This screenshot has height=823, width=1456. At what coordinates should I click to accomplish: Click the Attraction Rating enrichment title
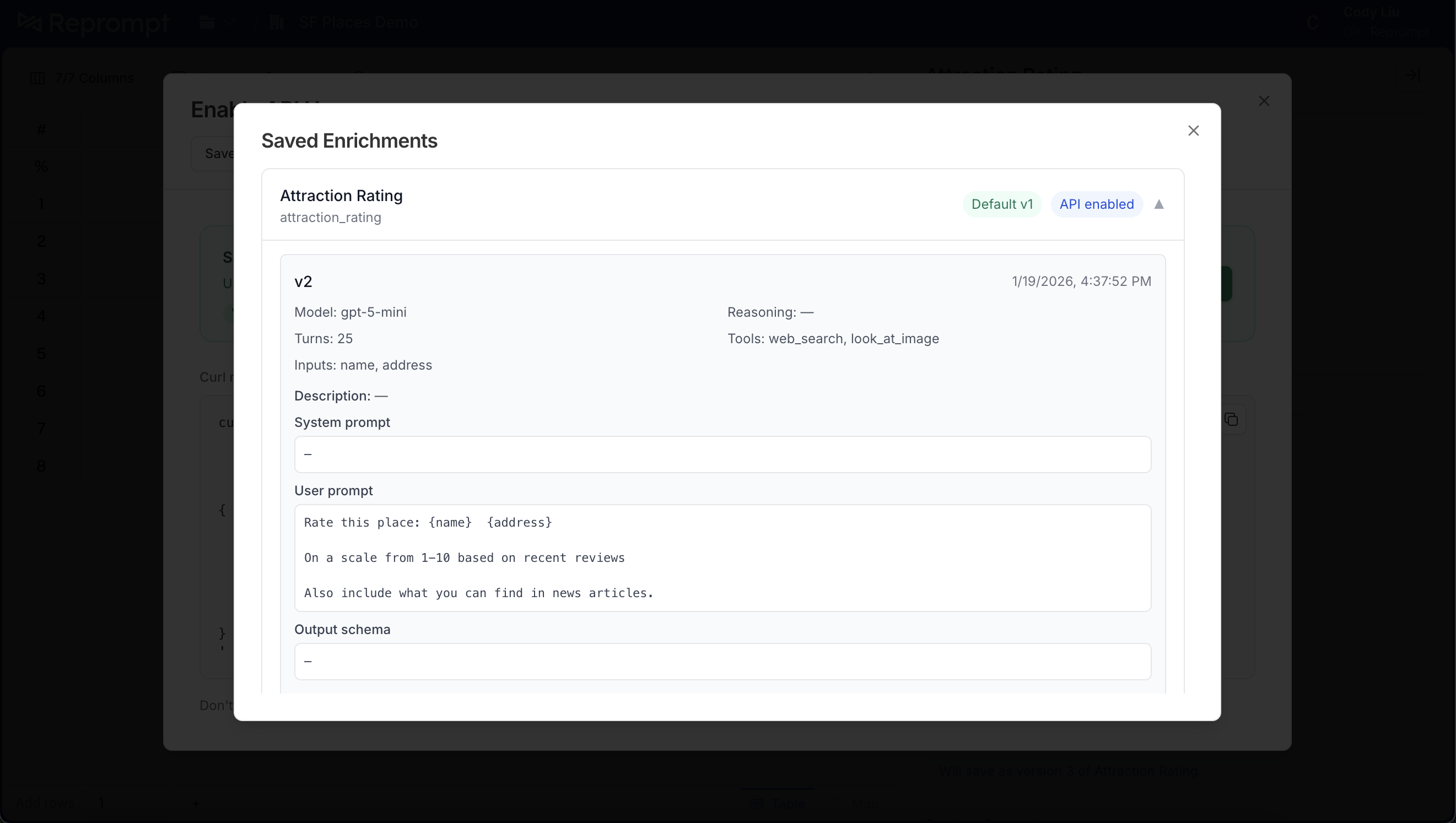[x=341, y=196]
